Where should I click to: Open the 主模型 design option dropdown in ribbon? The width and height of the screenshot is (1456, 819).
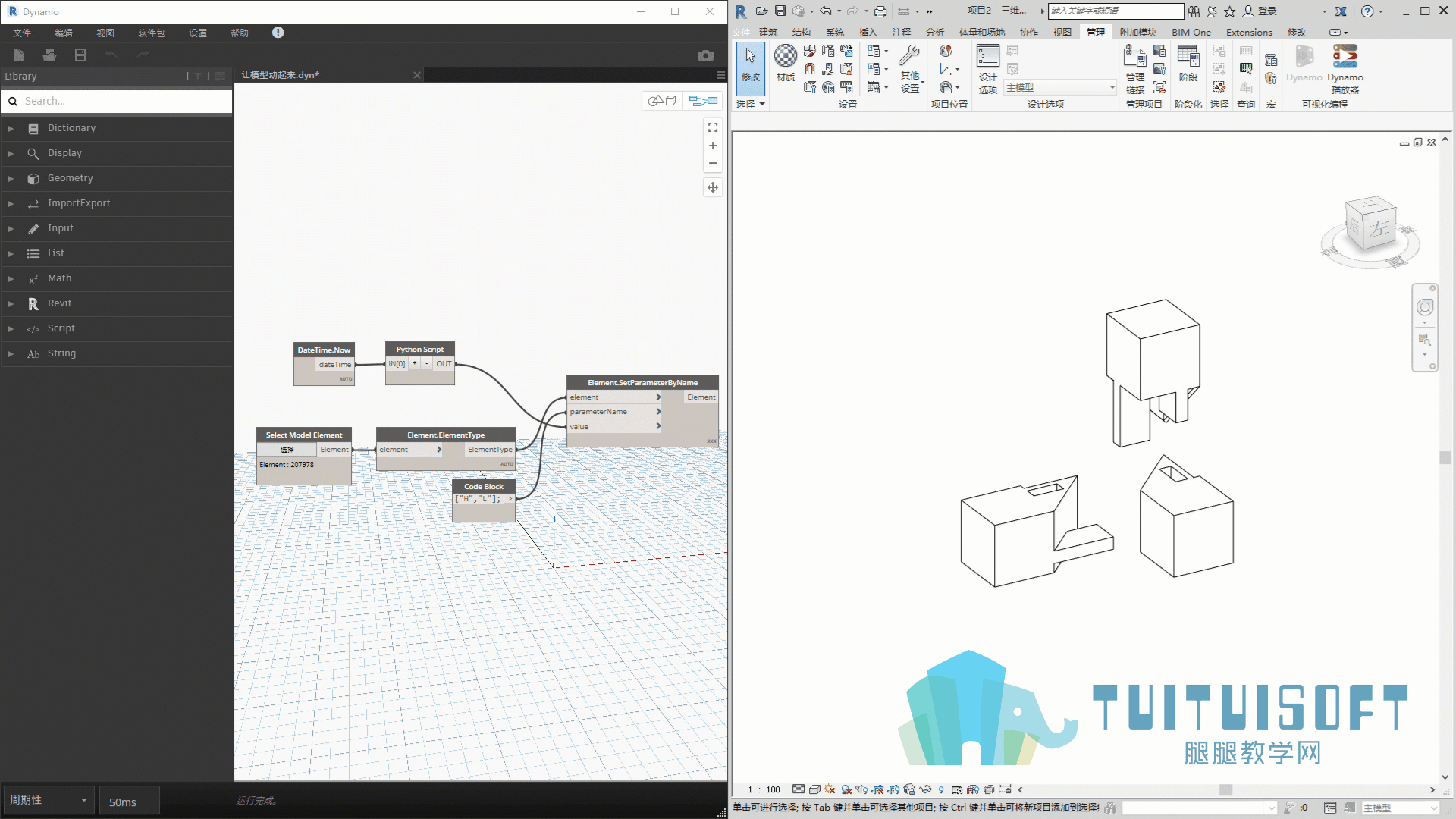(1060, 87)
